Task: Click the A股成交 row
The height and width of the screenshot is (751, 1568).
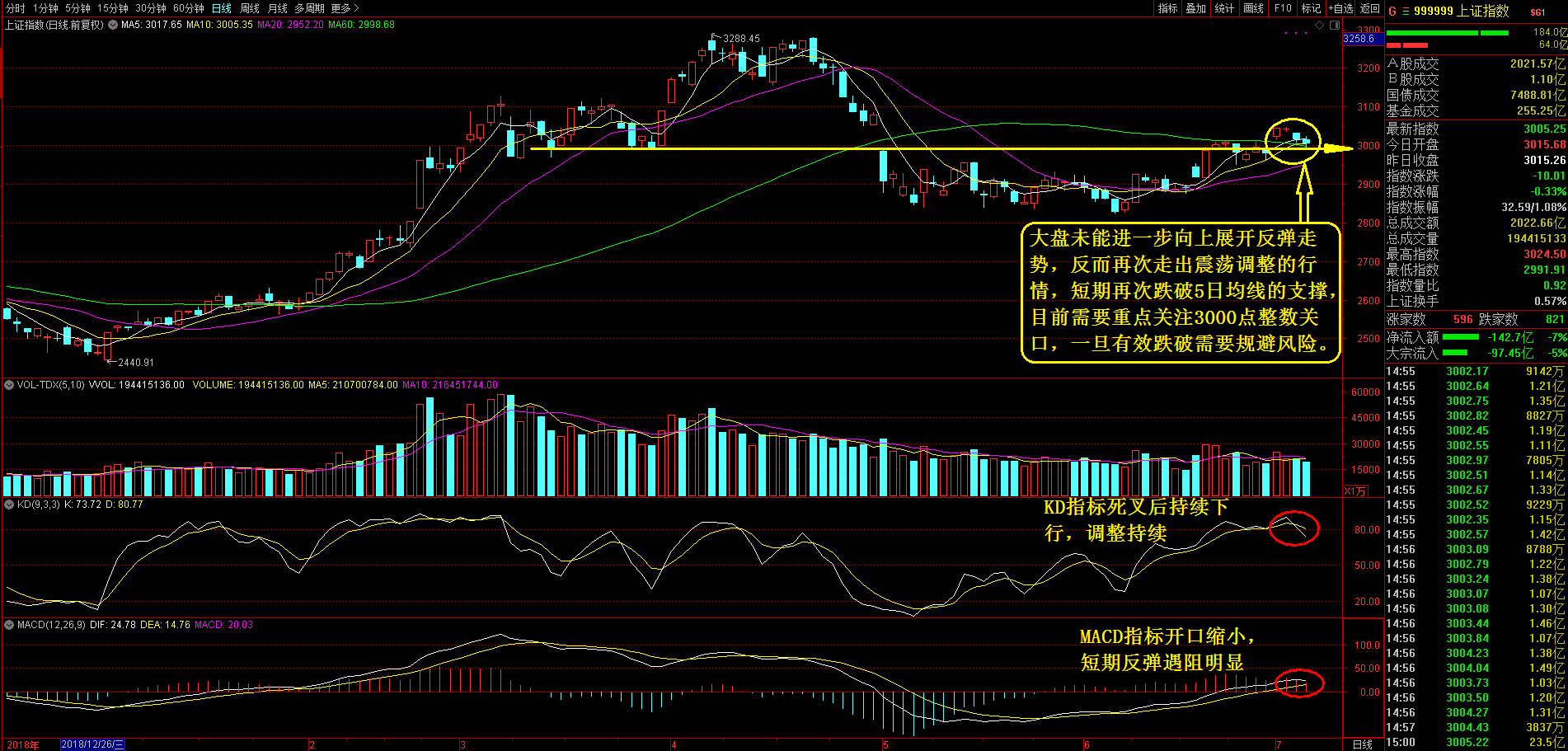Action: [1476, 63]
